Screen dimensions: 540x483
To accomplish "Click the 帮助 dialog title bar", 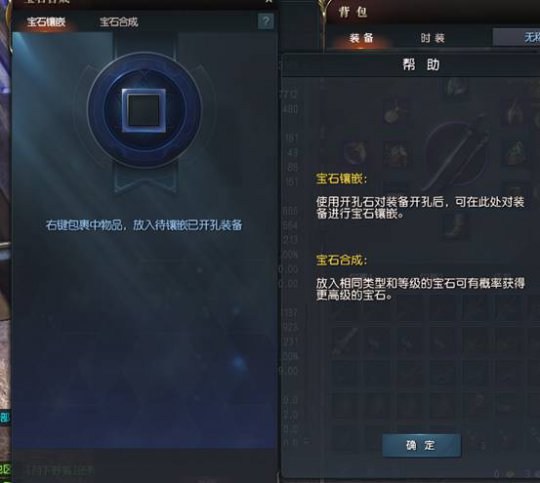I will [x=421, y=65].
